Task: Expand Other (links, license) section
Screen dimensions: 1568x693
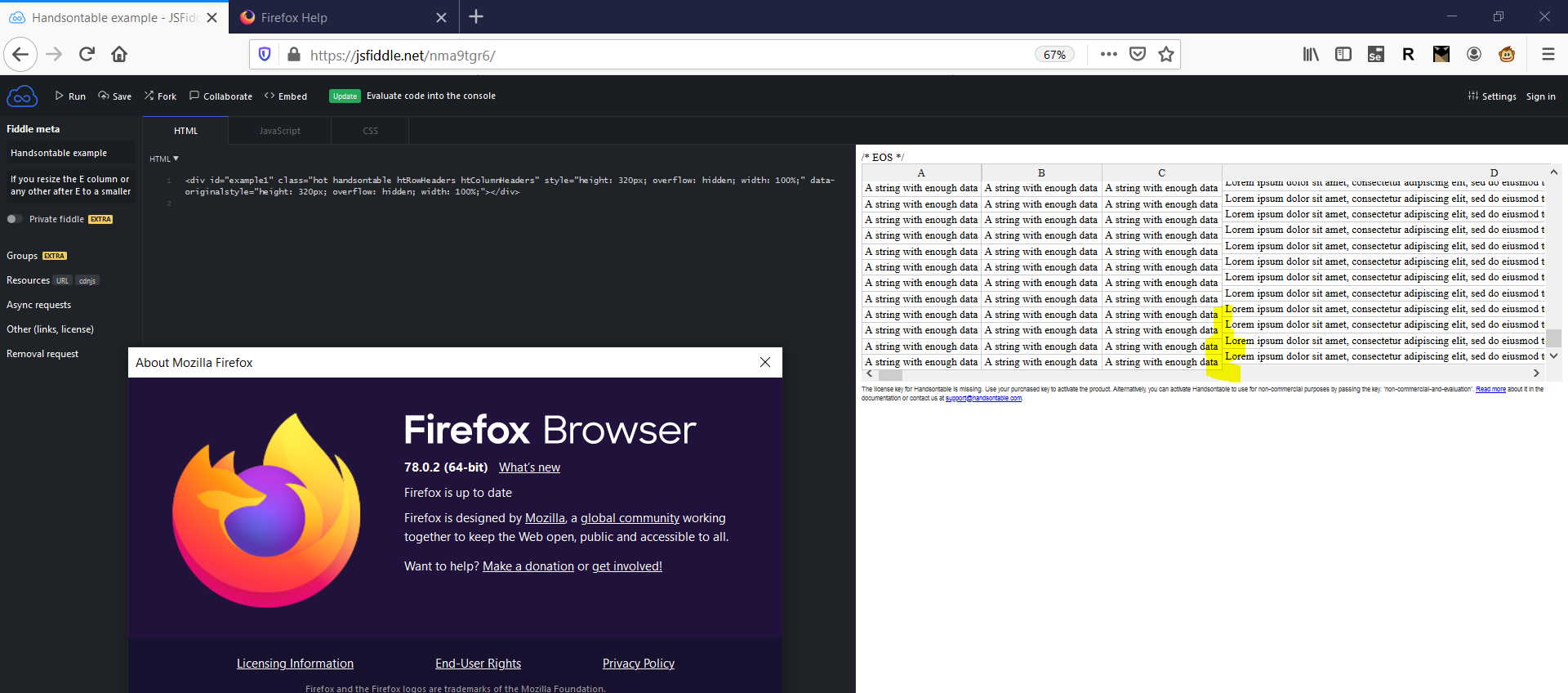Action: 50,329
